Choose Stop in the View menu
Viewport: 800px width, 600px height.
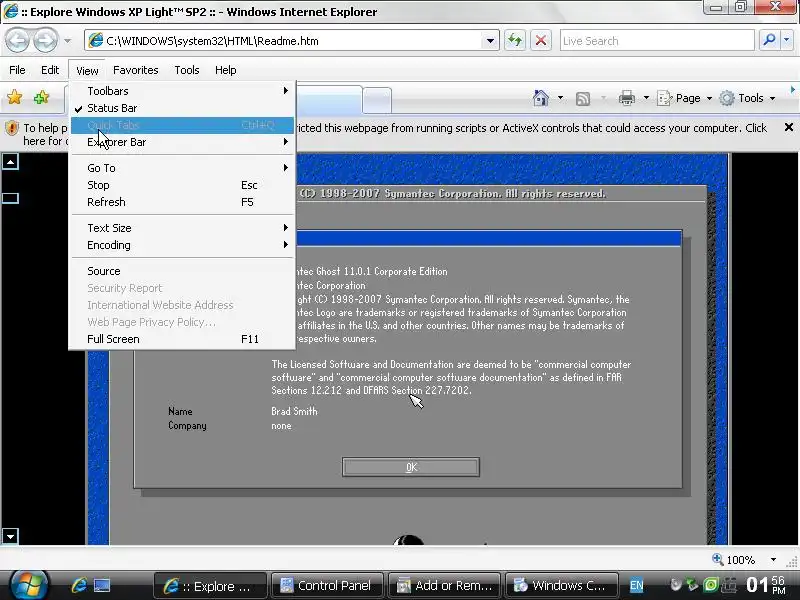point(182,185)
